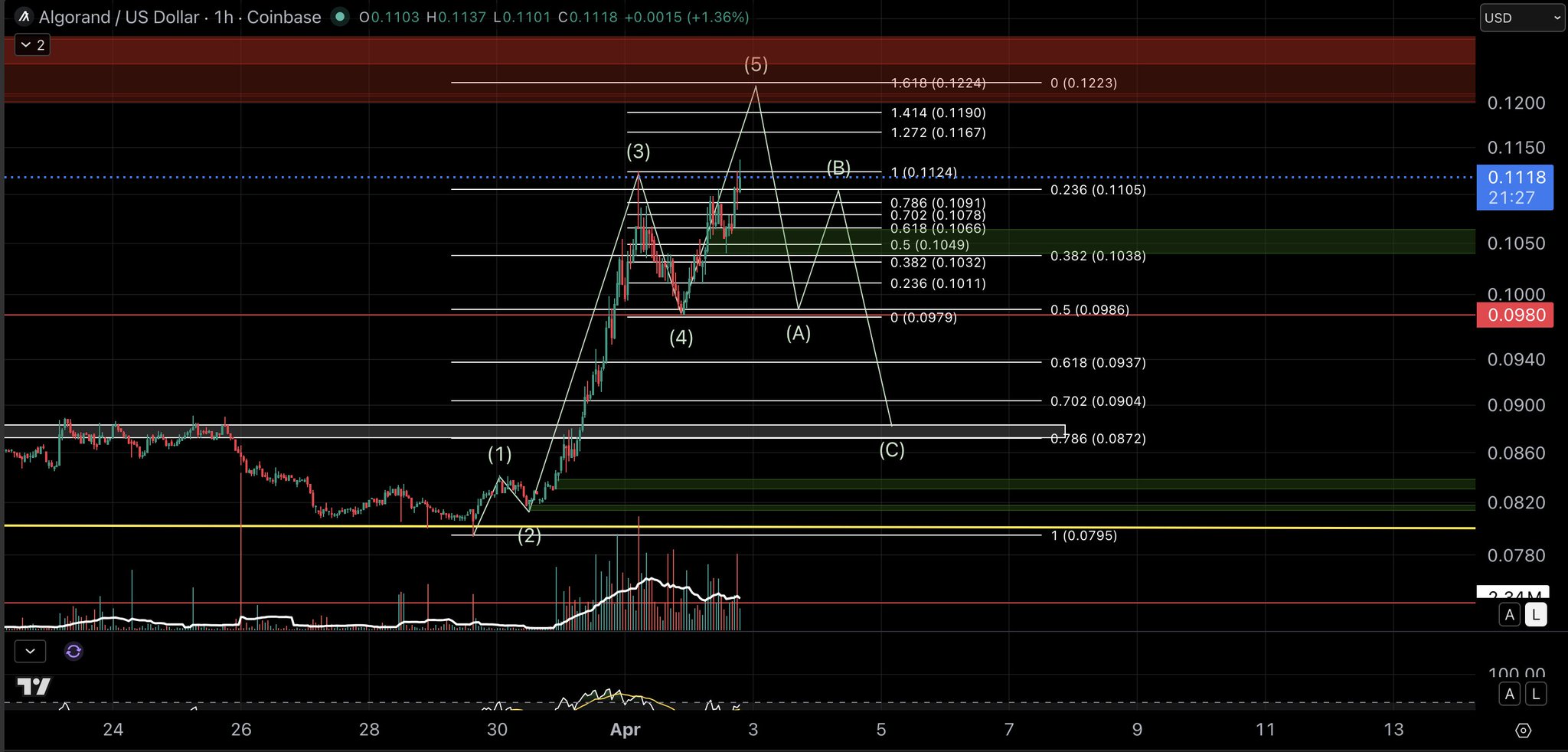Expand the indicator legend showing 2
Image resolution: width=1568 pixels, height=752 pixels.
click(32, 45)
